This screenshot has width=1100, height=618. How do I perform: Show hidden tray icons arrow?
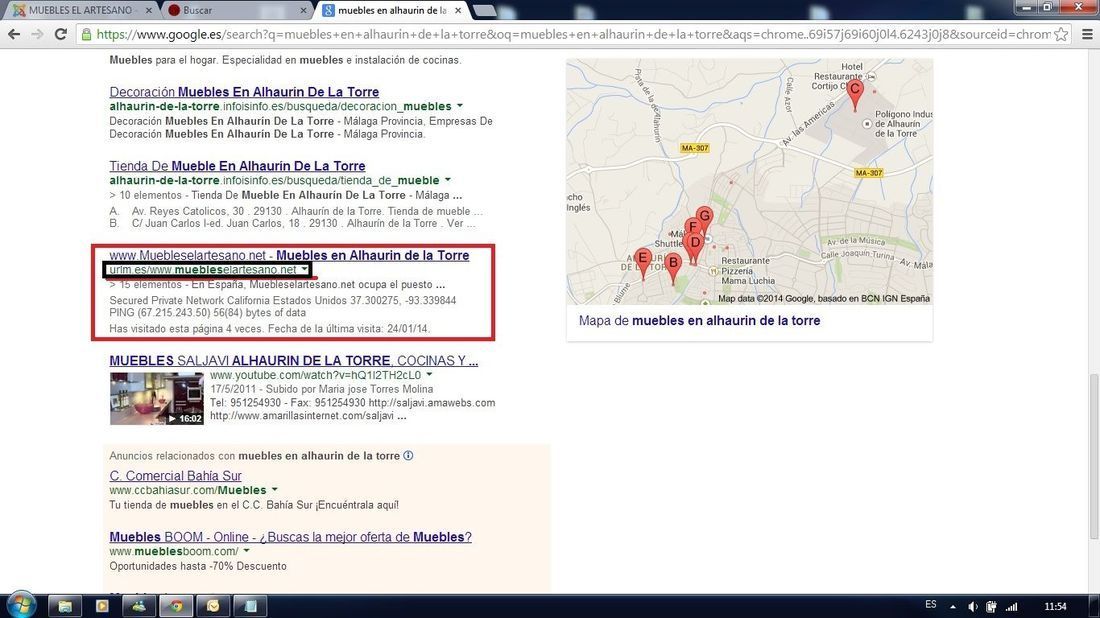pos(953,607)
